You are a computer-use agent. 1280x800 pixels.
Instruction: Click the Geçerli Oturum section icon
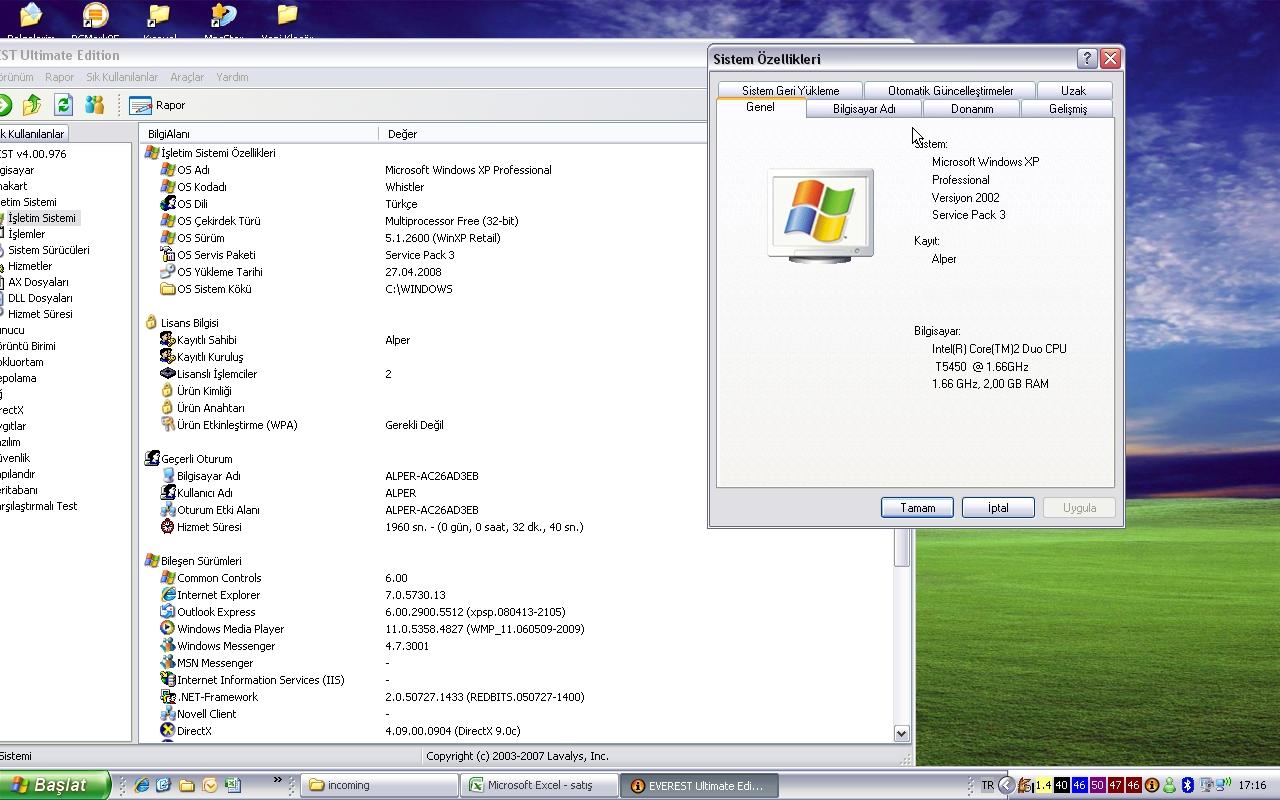coord(152,459)
